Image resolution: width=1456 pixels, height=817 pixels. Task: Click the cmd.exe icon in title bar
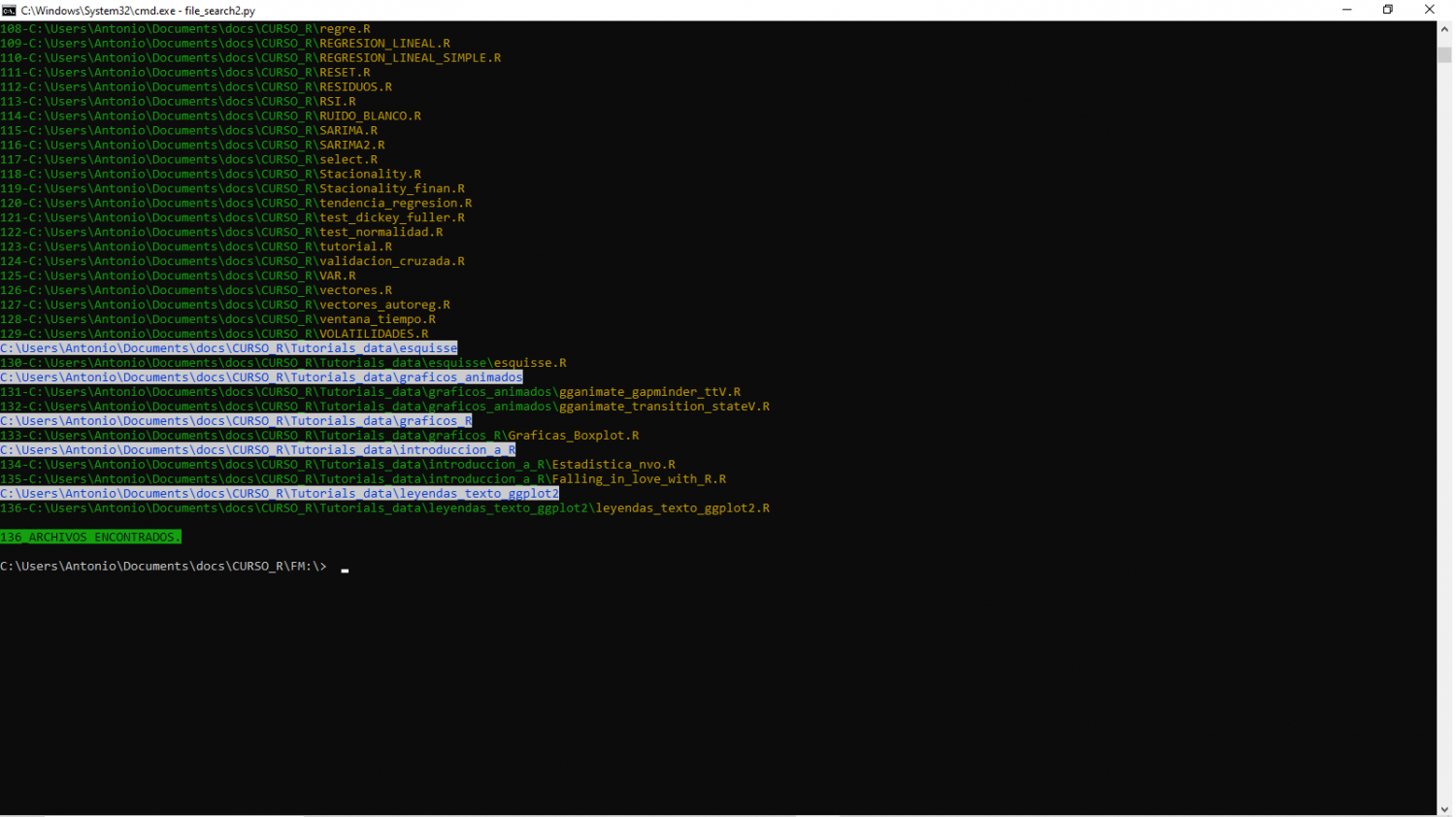[9, 10]
